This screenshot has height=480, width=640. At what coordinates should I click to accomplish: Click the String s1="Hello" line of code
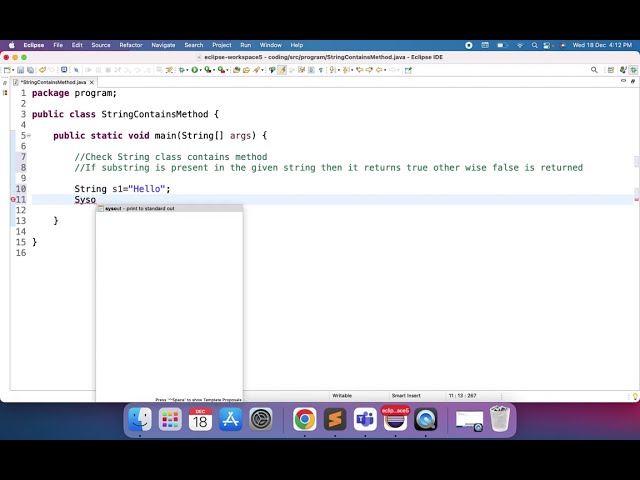click(122, 189)
